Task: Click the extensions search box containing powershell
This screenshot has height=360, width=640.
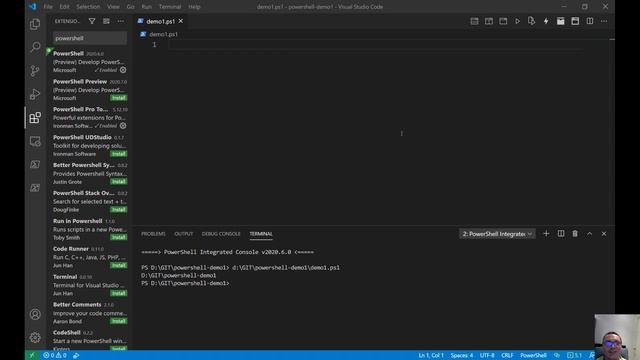Action: [90, 38]
